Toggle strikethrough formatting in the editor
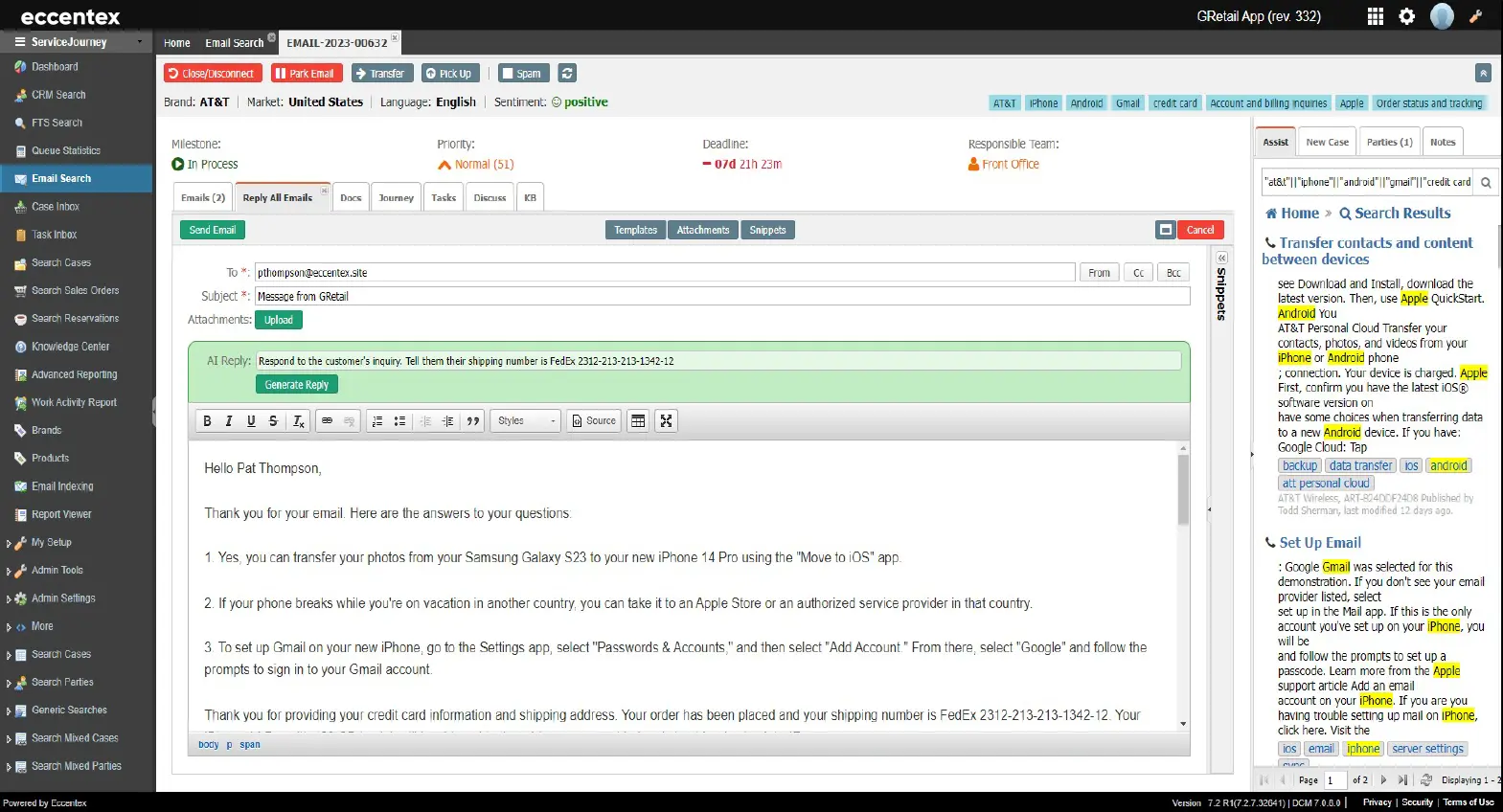This screenshot has width=1503, height=812. pos(273,421)
